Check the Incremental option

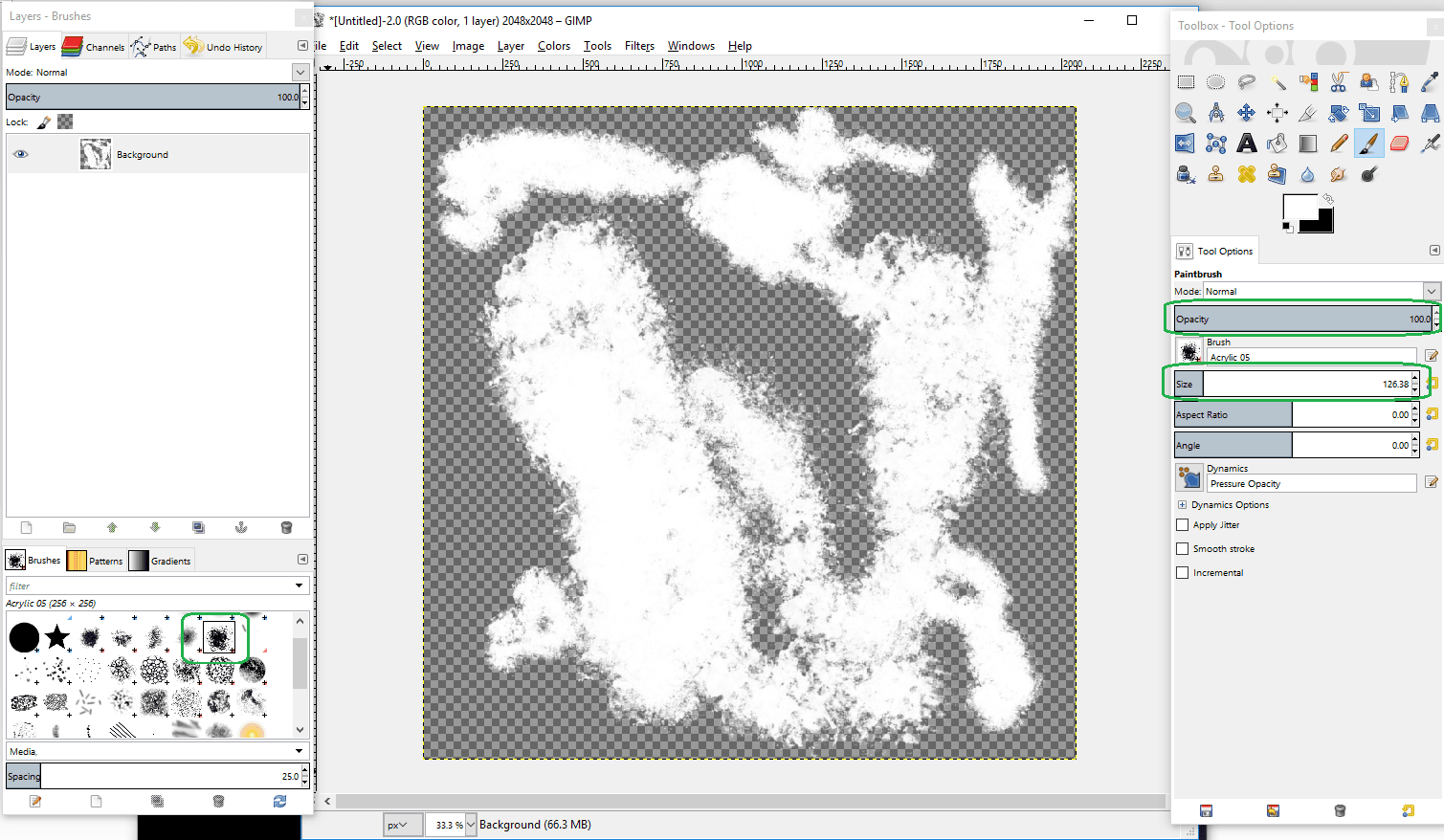[x=1182, y=573]
